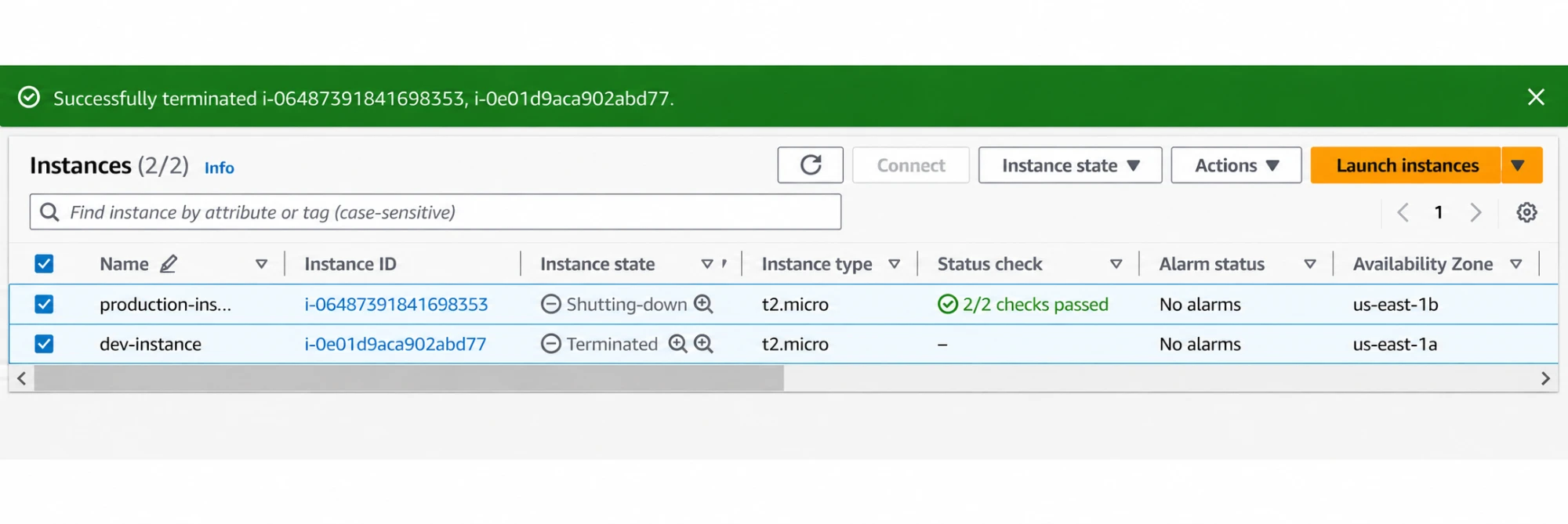The image size is (1568, 524).
Task: Click the first zoom-in icon beside Terminated
Action: (677, 344)
